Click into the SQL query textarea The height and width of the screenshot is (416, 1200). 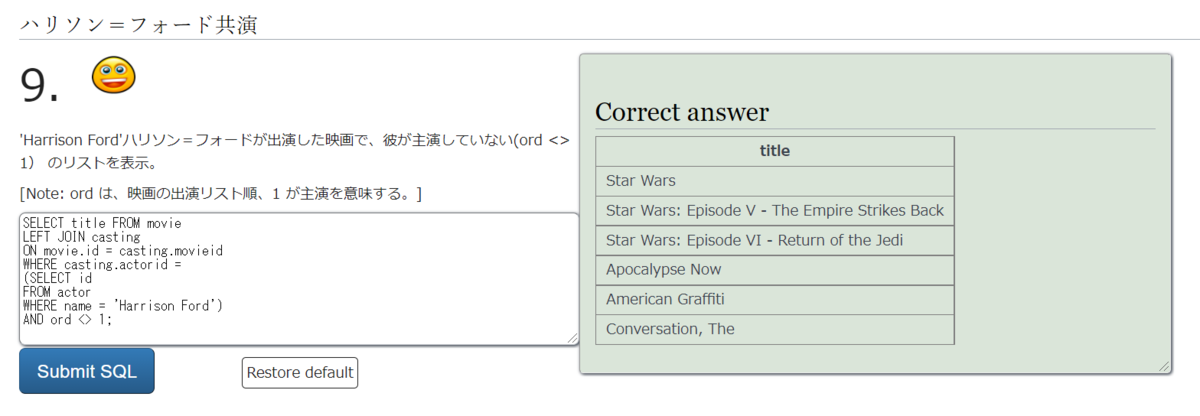click(x=299, y=279)
